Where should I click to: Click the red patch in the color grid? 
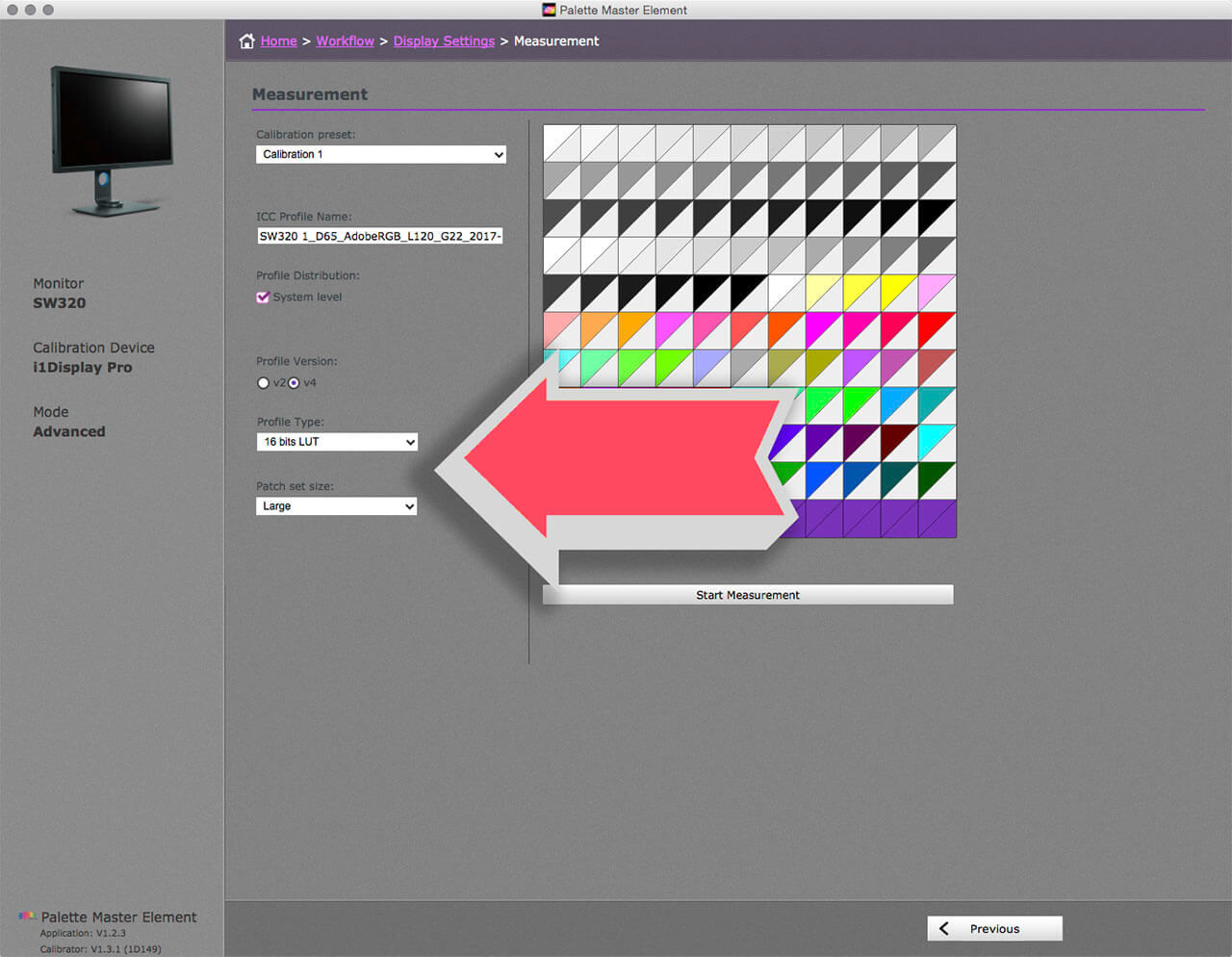tap(937, 330)
